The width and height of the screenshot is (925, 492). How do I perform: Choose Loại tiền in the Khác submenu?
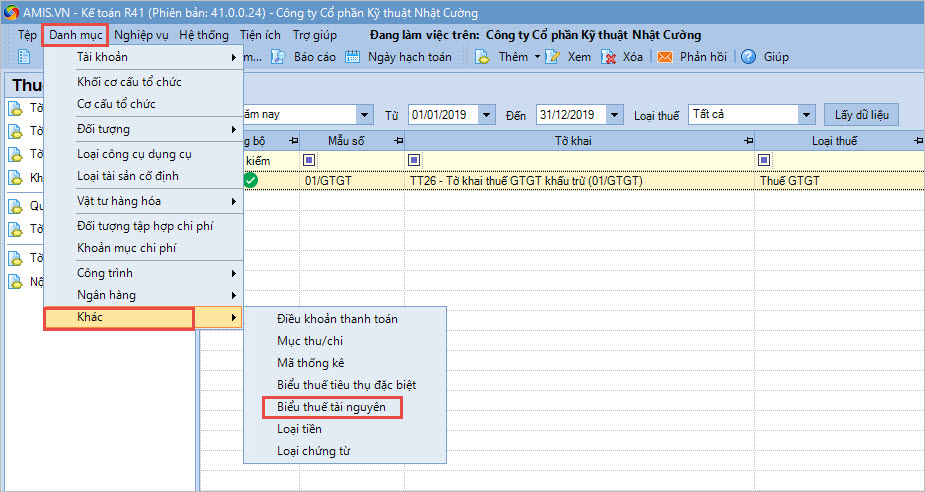click(x=299, y=429)
